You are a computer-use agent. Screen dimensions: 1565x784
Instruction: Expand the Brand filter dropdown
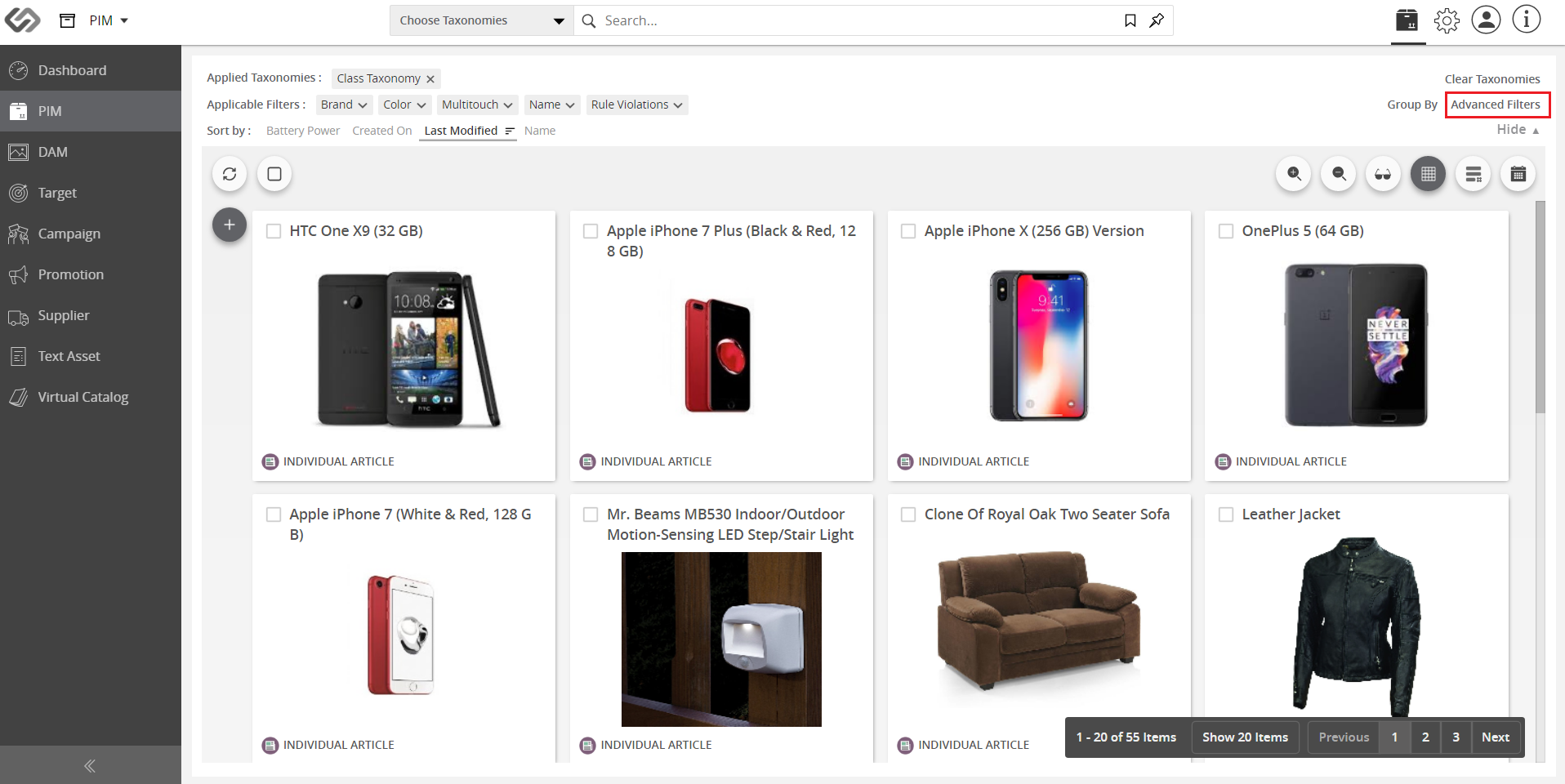point(344,105)
